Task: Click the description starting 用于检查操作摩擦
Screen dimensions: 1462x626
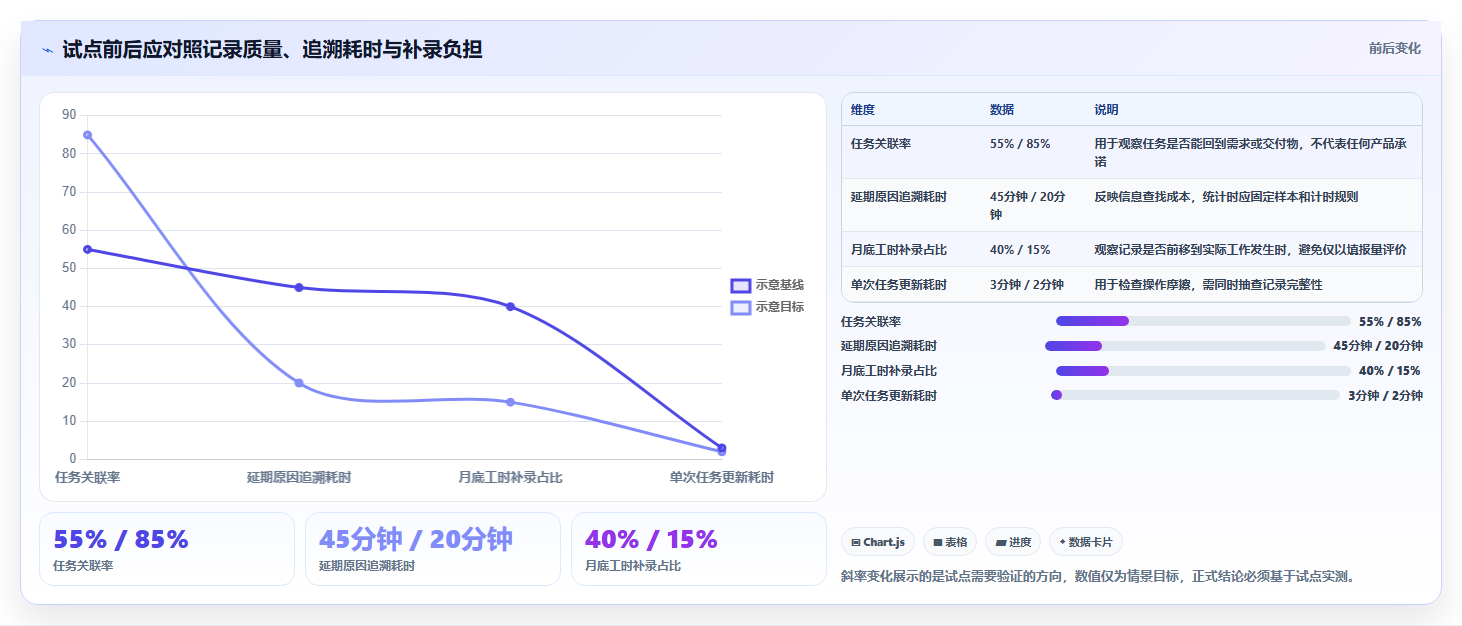Action: 1208,285
